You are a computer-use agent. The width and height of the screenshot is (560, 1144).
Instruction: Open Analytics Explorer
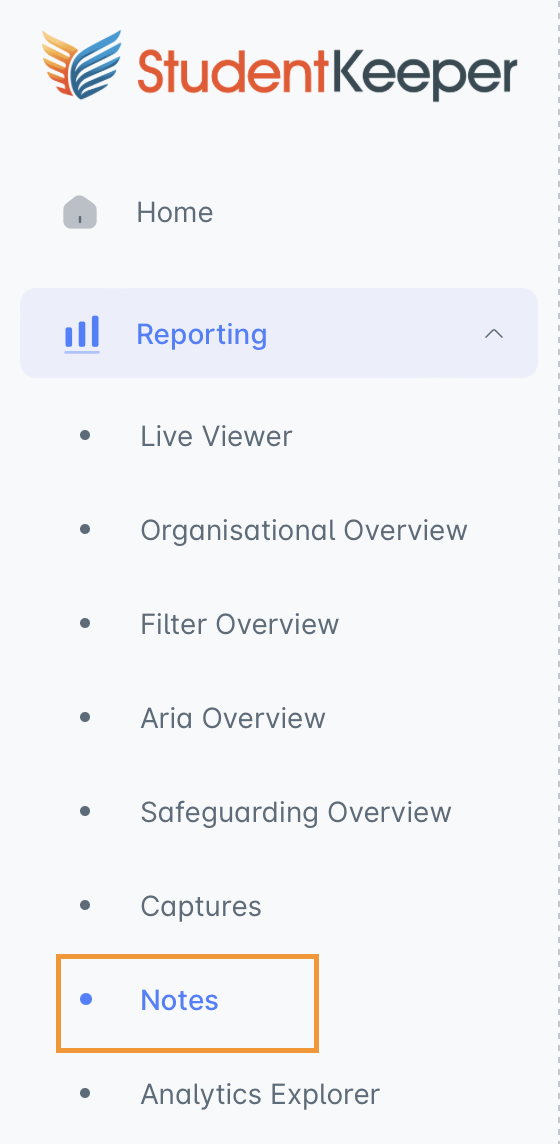point(260,1094)
